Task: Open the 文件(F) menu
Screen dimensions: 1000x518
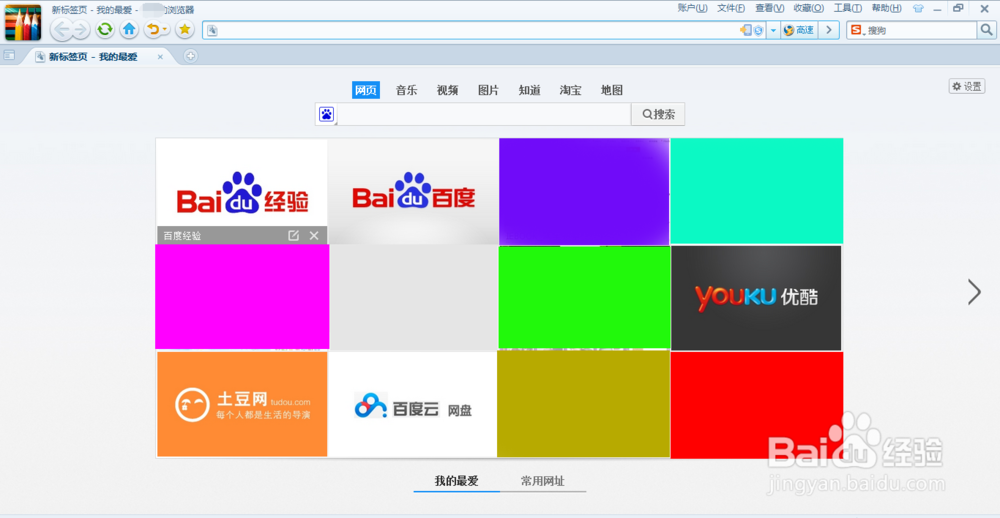Action: pos(731,8)
